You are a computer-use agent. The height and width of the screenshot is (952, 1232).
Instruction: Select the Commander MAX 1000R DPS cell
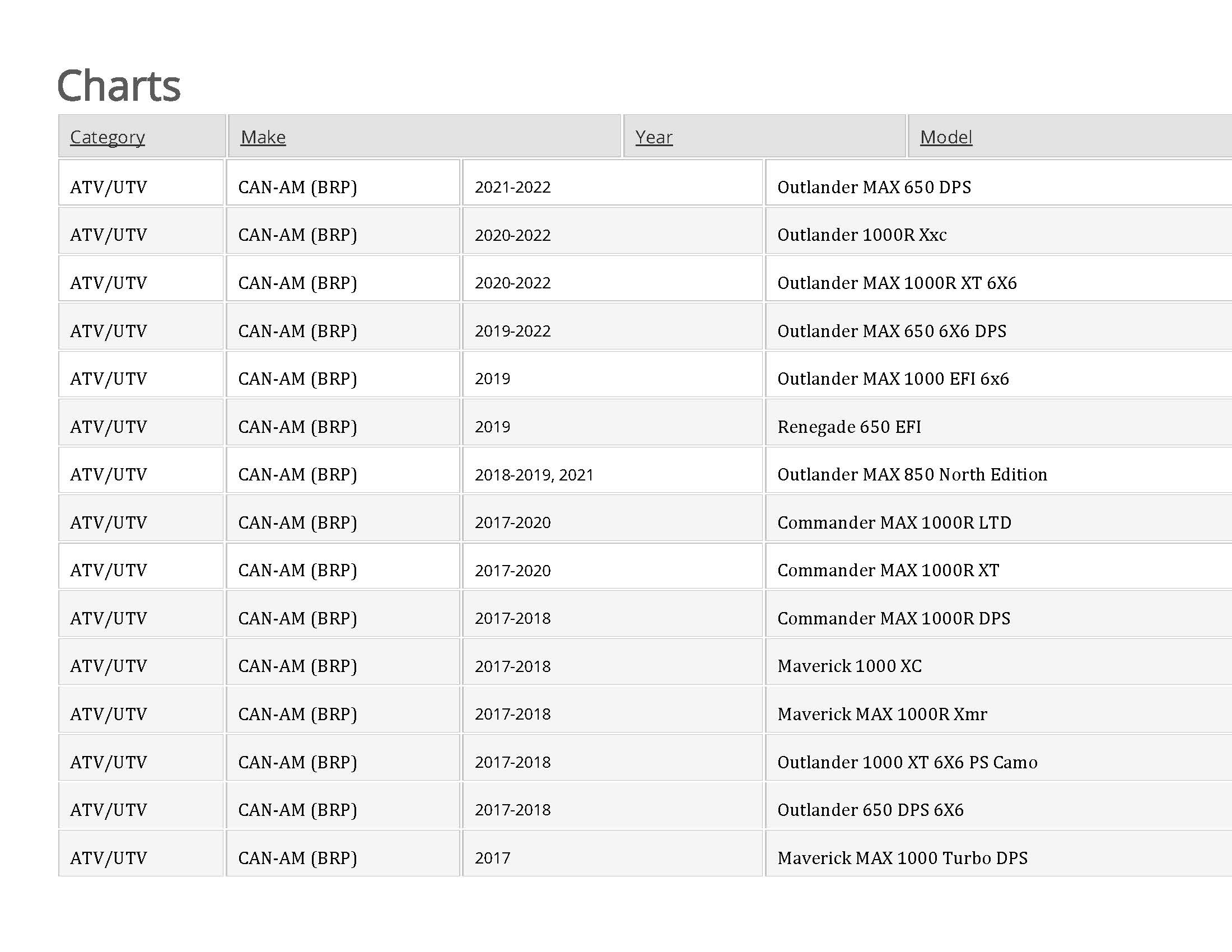pyautogui.click(x=998, y=614)
